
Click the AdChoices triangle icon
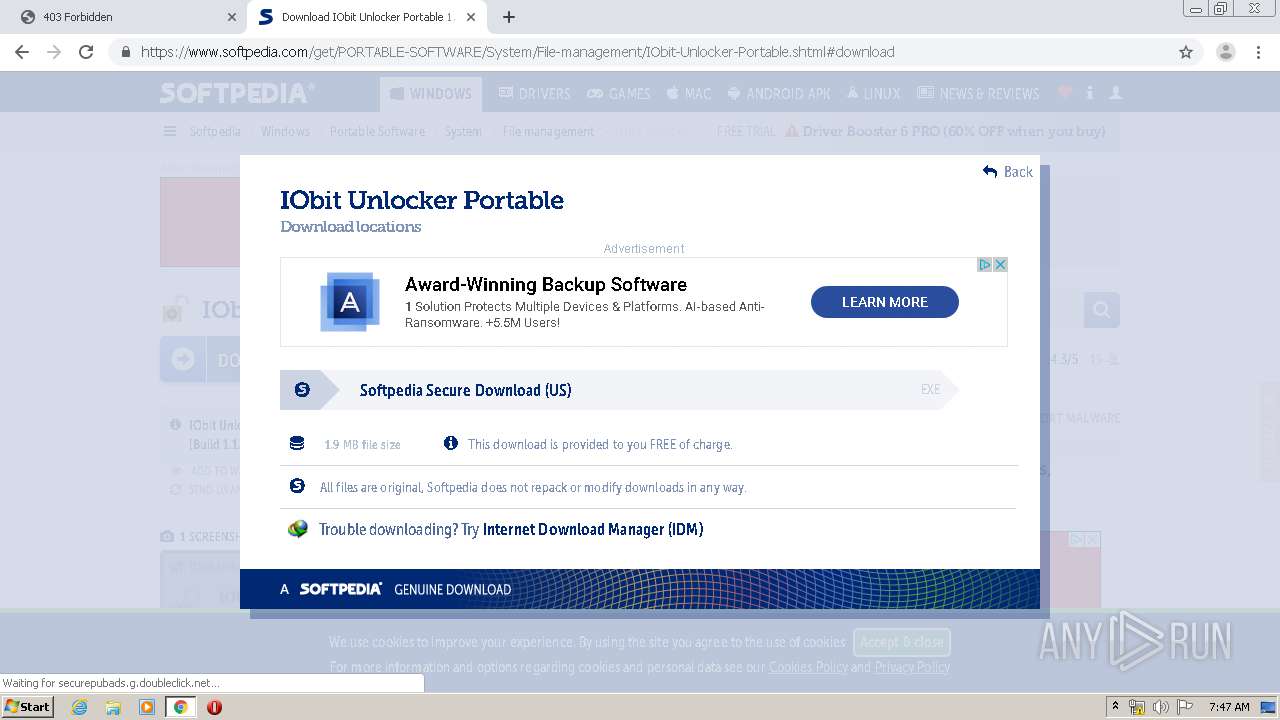pyautogui.click(x=985, y=265)
